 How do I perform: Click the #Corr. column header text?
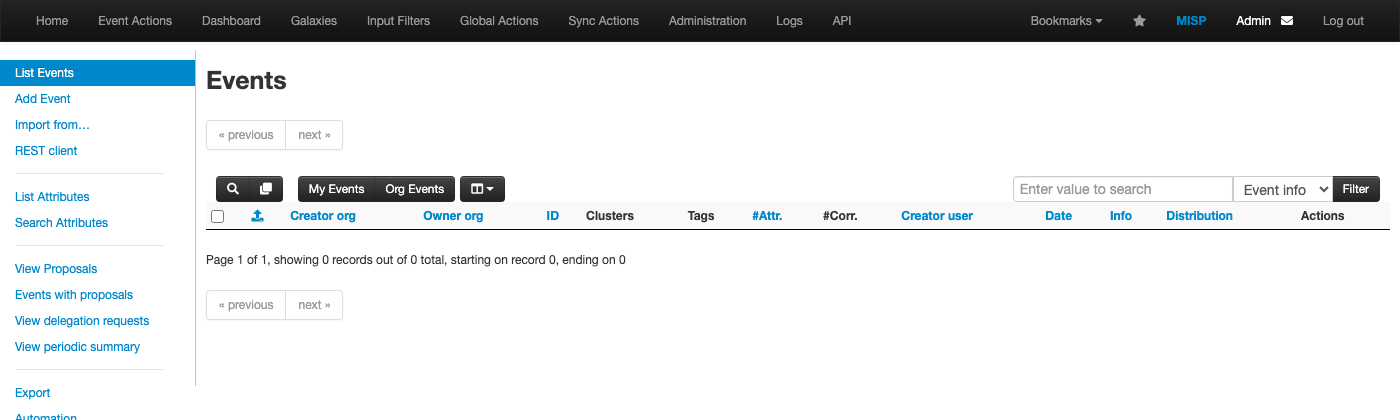(840, 216)
